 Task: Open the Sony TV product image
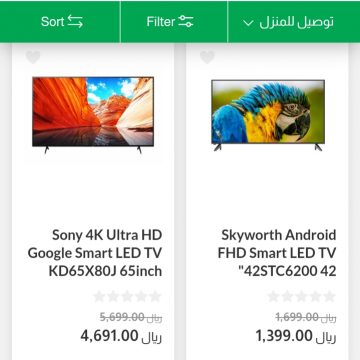93,115
